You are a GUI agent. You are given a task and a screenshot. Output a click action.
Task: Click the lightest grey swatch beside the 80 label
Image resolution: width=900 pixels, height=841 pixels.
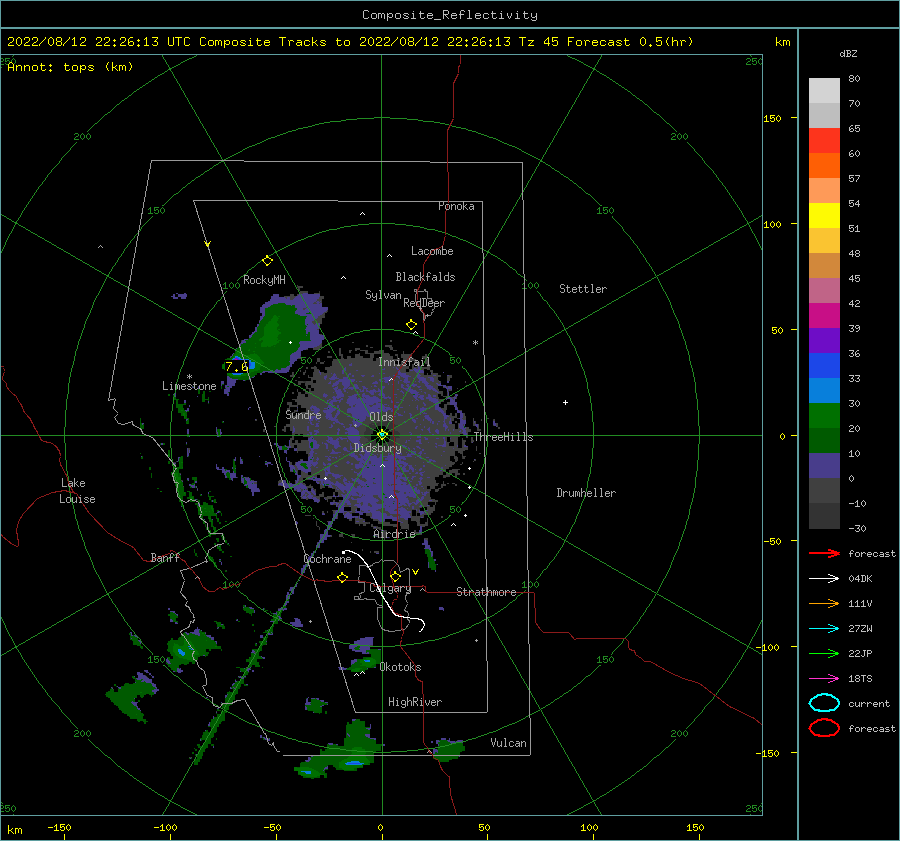point(824,90)
